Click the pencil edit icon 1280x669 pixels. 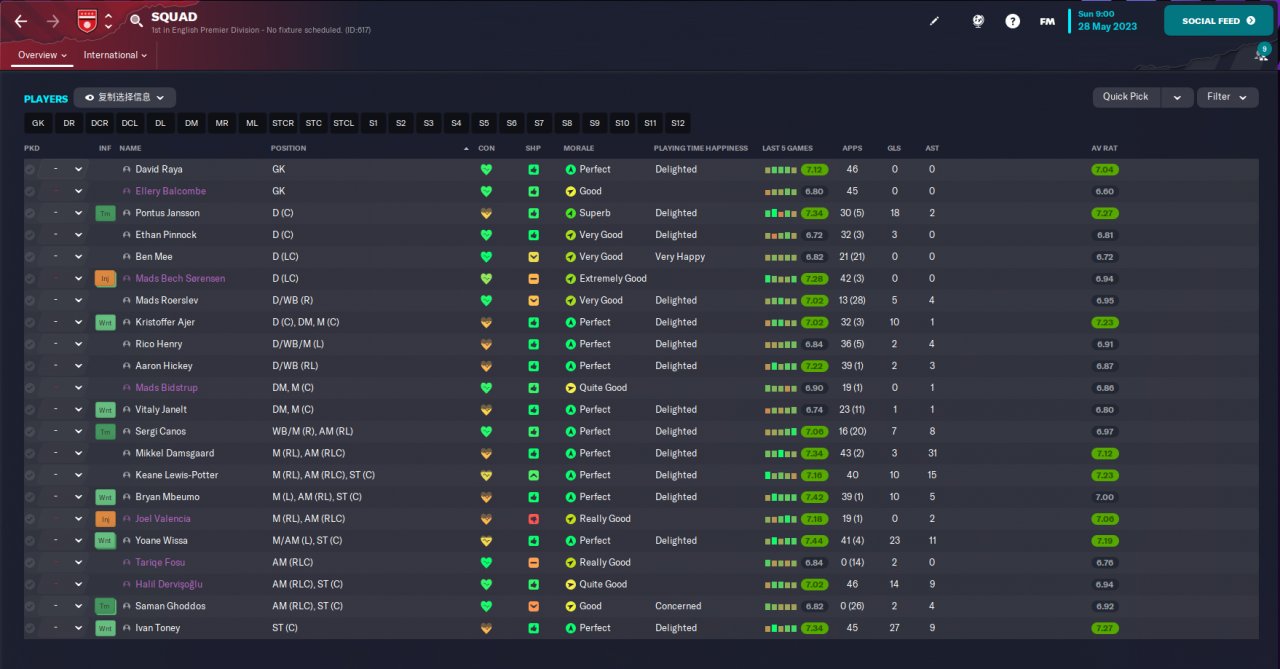935,21
